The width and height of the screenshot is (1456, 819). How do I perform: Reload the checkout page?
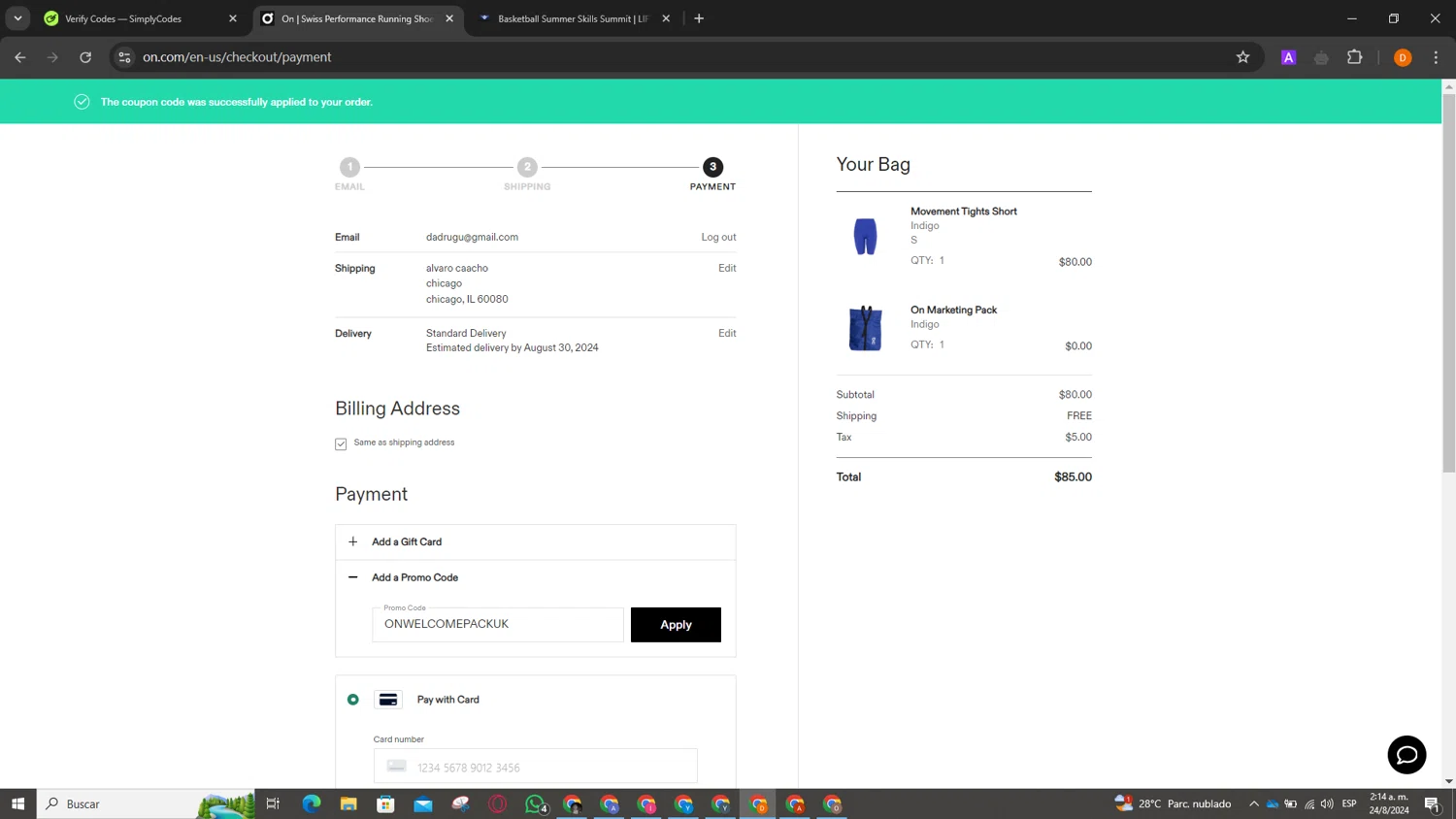click(x=85, y=57)
